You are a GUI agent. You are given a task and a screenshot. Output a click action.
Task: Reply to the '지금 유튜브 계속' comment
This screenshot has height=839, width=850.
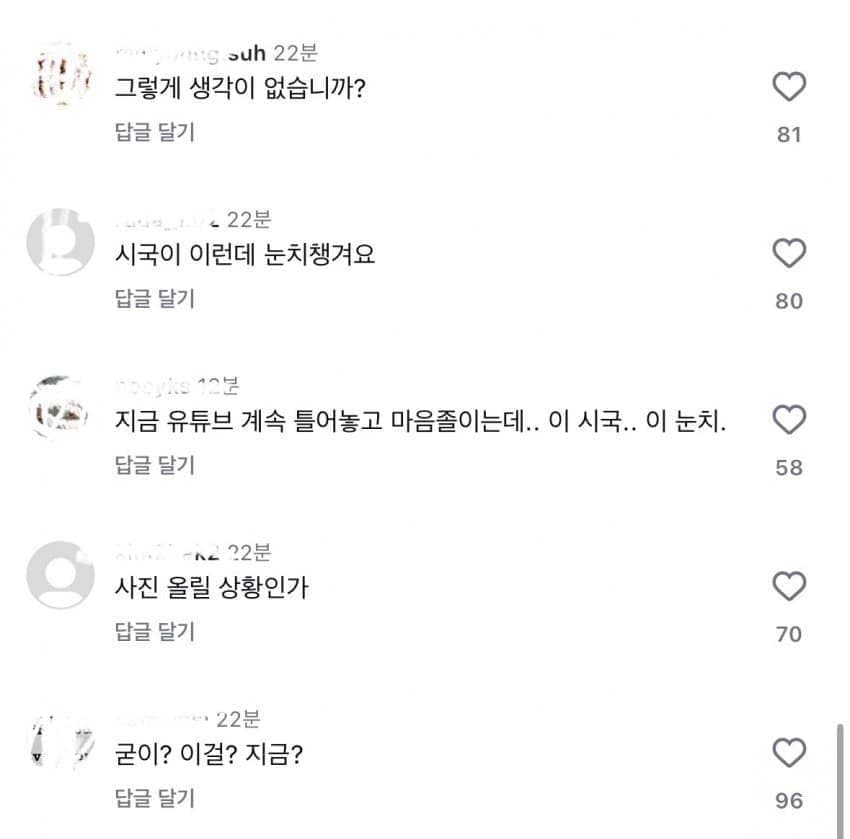155,464
